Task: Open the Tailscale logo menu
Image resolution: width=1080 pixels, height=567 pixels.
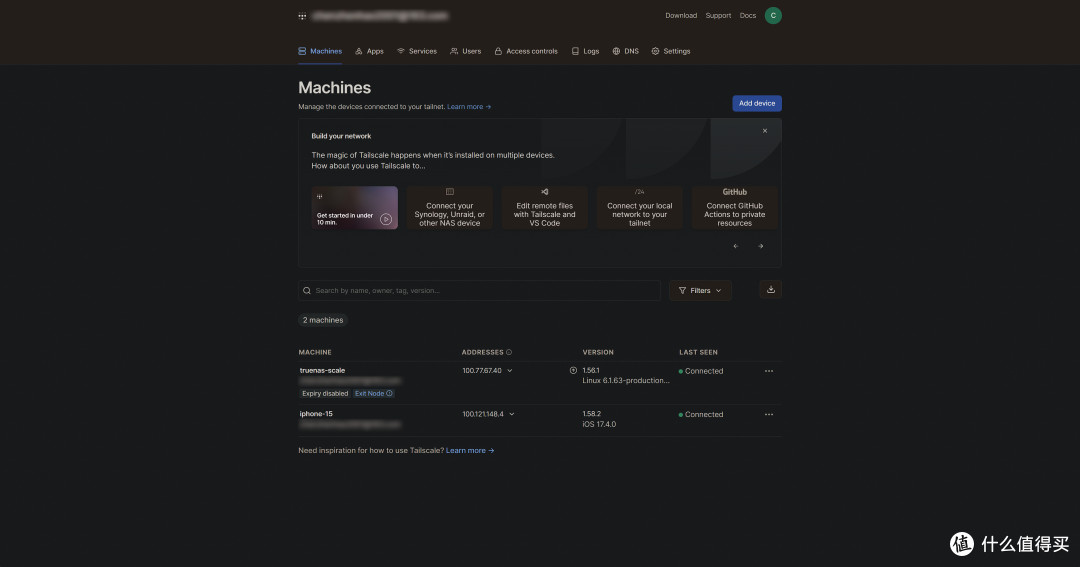Action: (x=302, y=16)
